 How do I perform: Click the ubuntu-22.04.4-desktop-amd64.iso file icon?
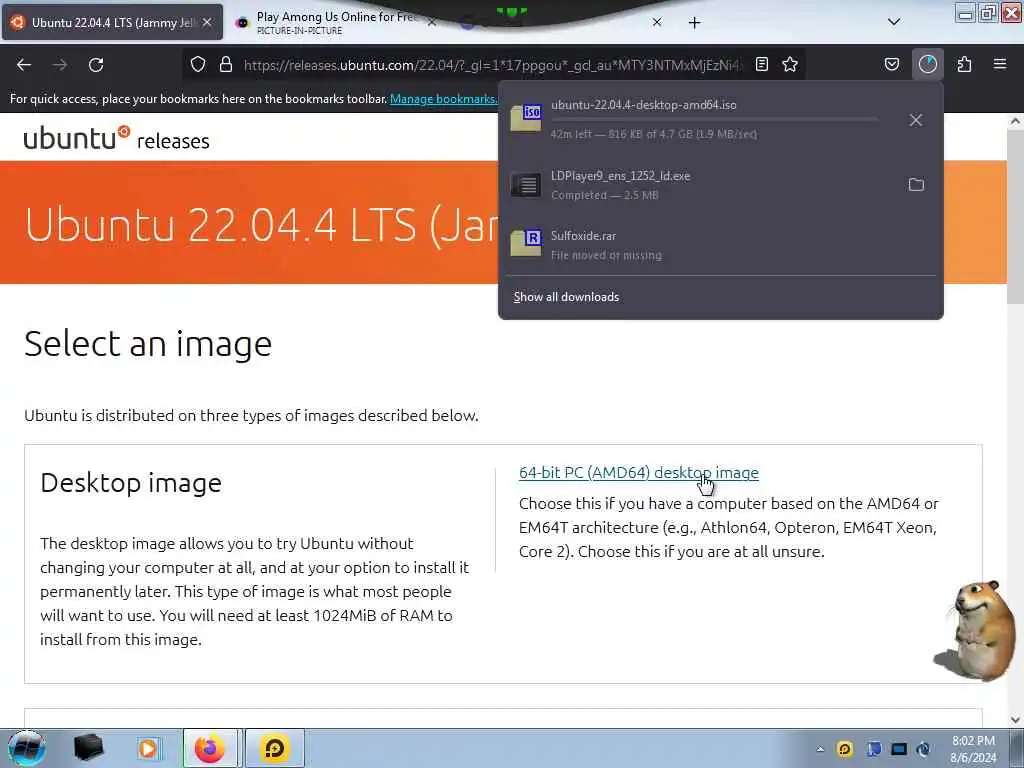pos(526,118)
